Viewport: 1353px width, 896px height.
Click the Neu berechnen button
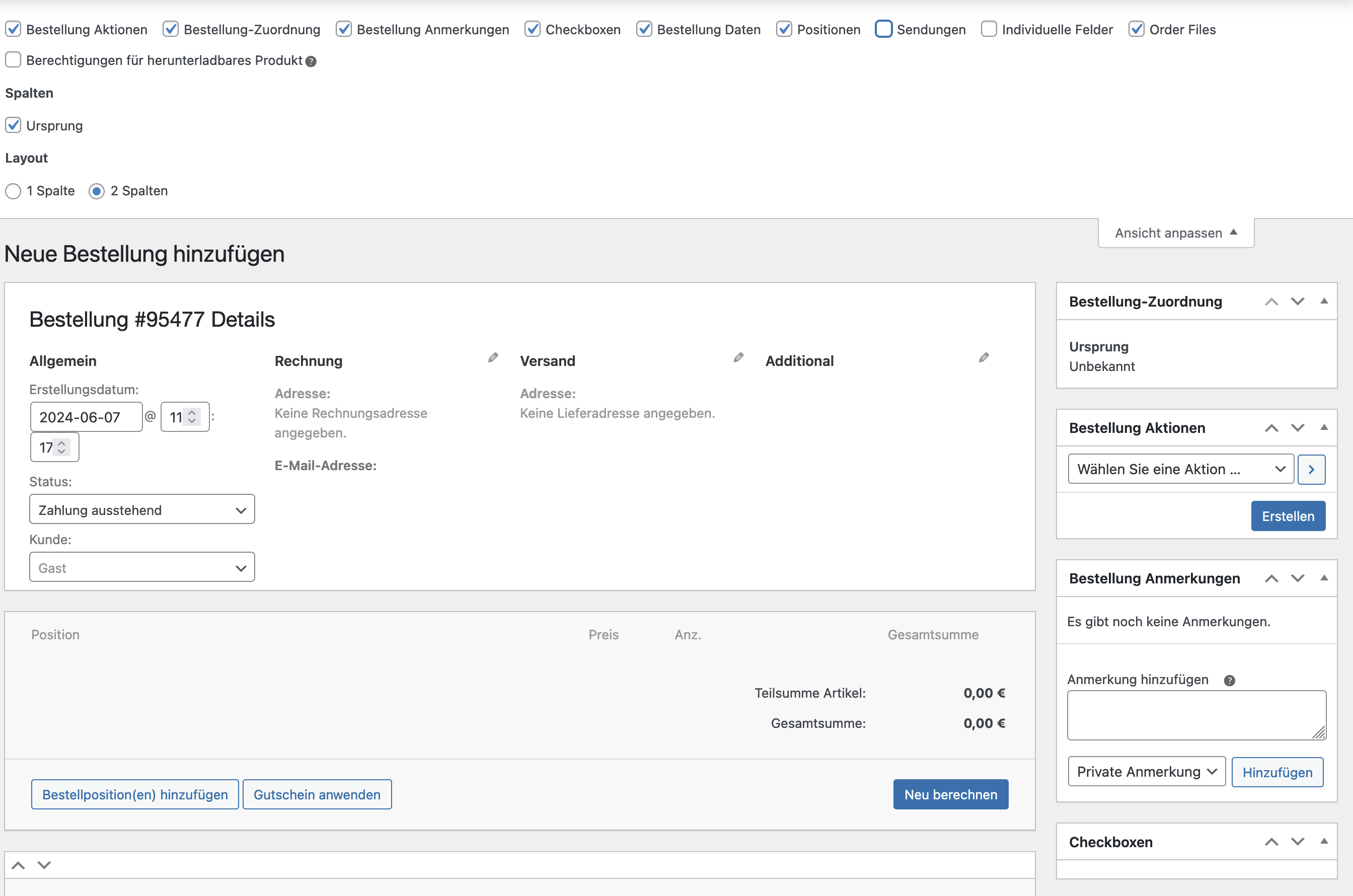[951, 794]
